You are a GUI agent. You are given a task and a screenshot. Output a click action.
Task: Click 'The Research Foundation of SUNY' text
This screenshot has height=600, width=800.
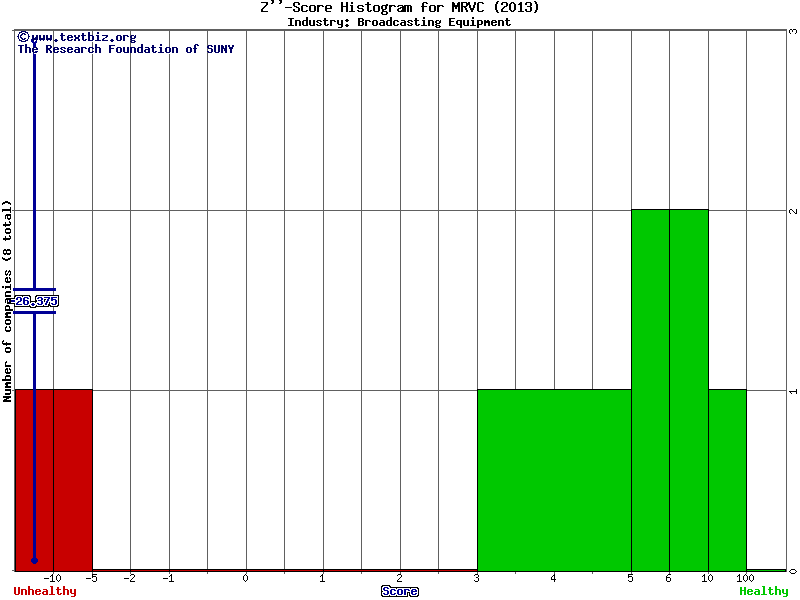(x=126, y=49)
